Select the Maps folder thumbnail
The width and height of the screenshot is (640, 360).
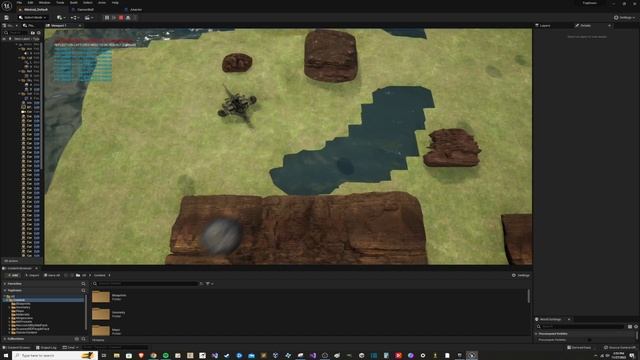[x=101, y=330]
